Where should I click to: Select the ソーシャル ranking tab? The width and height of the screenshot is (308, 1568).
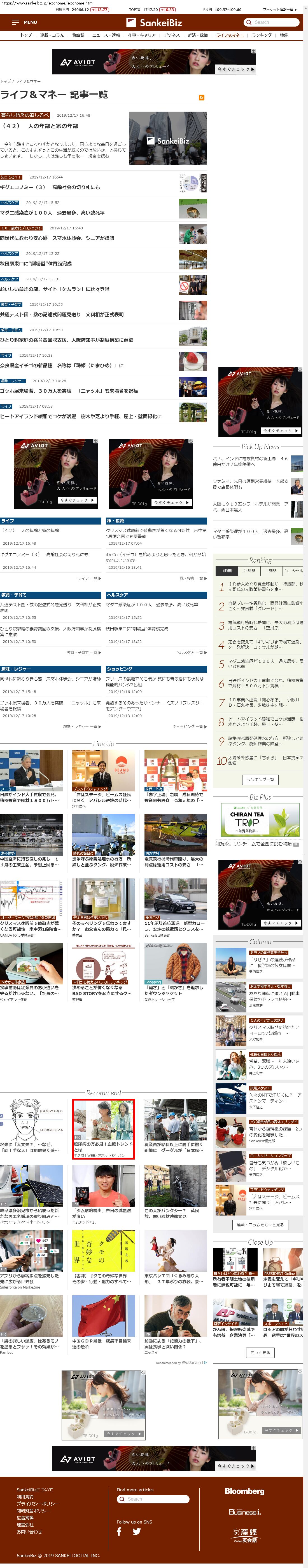tap(293, 571)
